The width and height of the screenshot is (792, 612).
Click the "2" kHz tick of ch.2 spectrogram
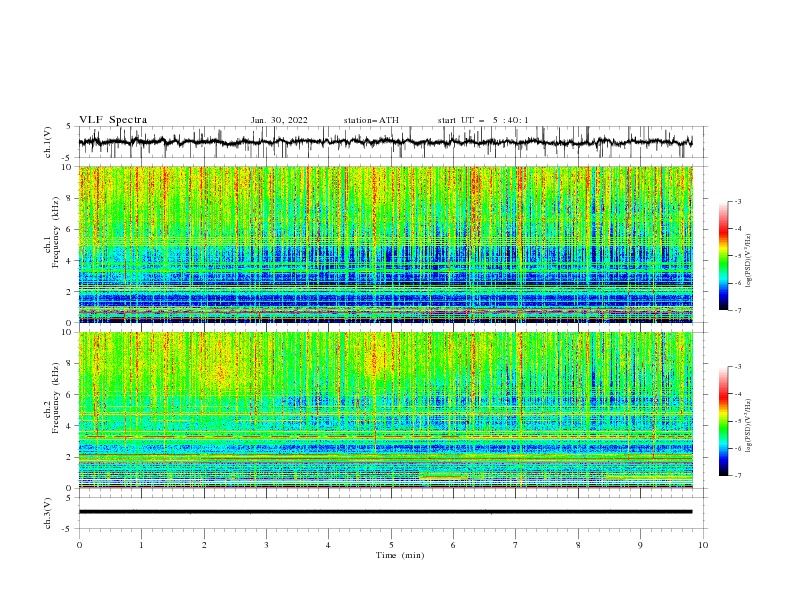tap(70, 457)
